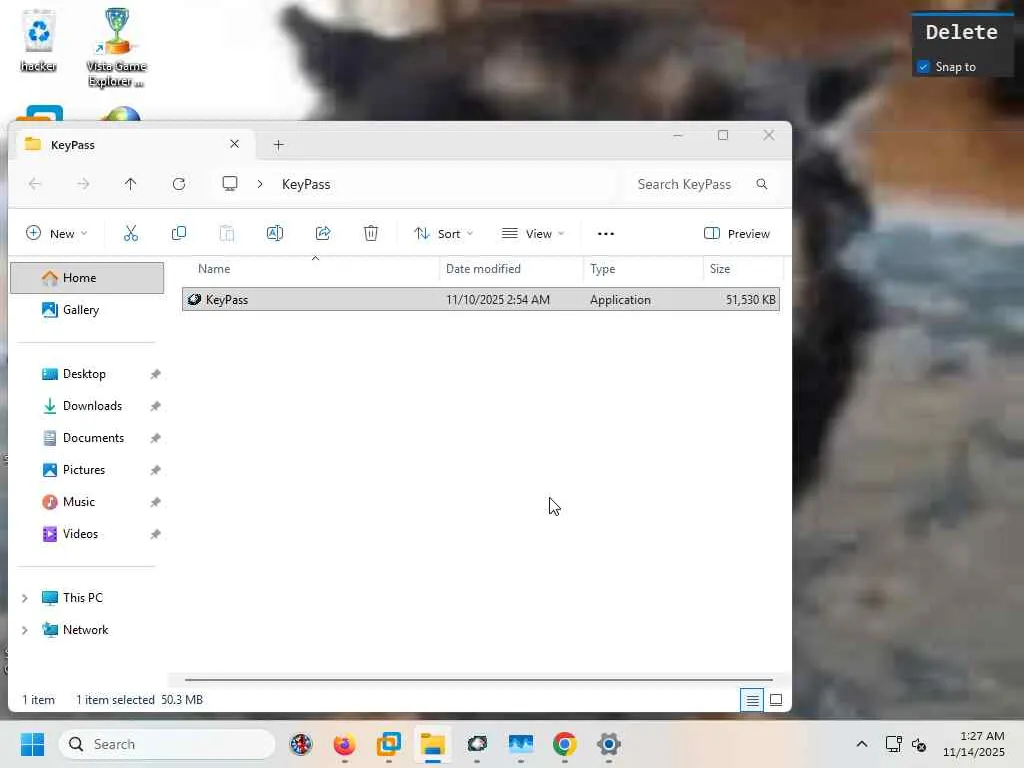Click the breadcrumb chevron before KeyPass
This screenshot has width=1024, height=768.
[260, 184]
